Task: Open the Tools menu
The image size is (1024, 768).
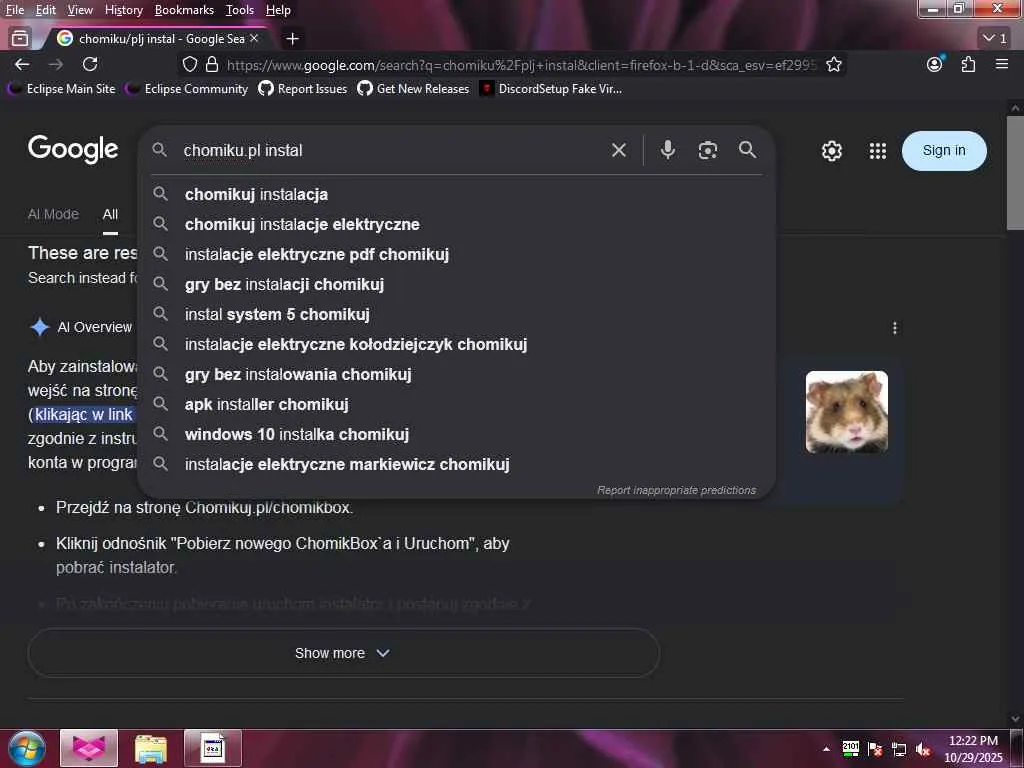Action: click(x=240, y=10)
